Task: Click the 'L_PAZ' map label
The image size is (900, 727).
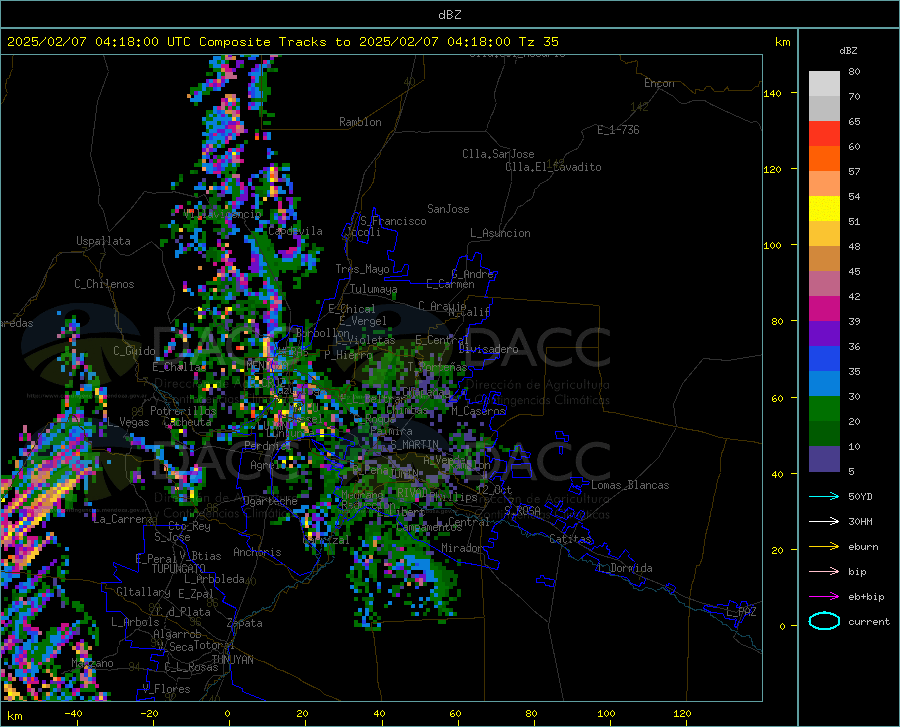Action: (x=741, y=612)
